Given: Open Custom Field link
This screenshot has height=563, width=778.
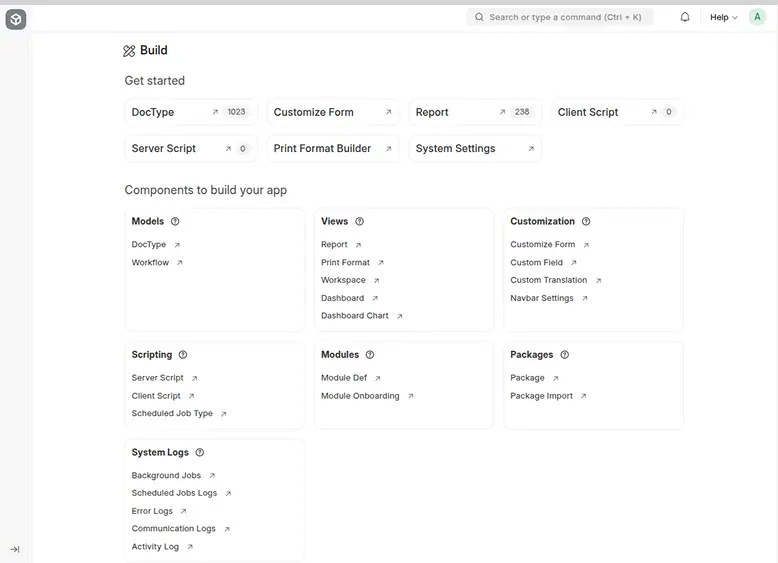Looking at the screenshot, I should click(x=536, y=262).
